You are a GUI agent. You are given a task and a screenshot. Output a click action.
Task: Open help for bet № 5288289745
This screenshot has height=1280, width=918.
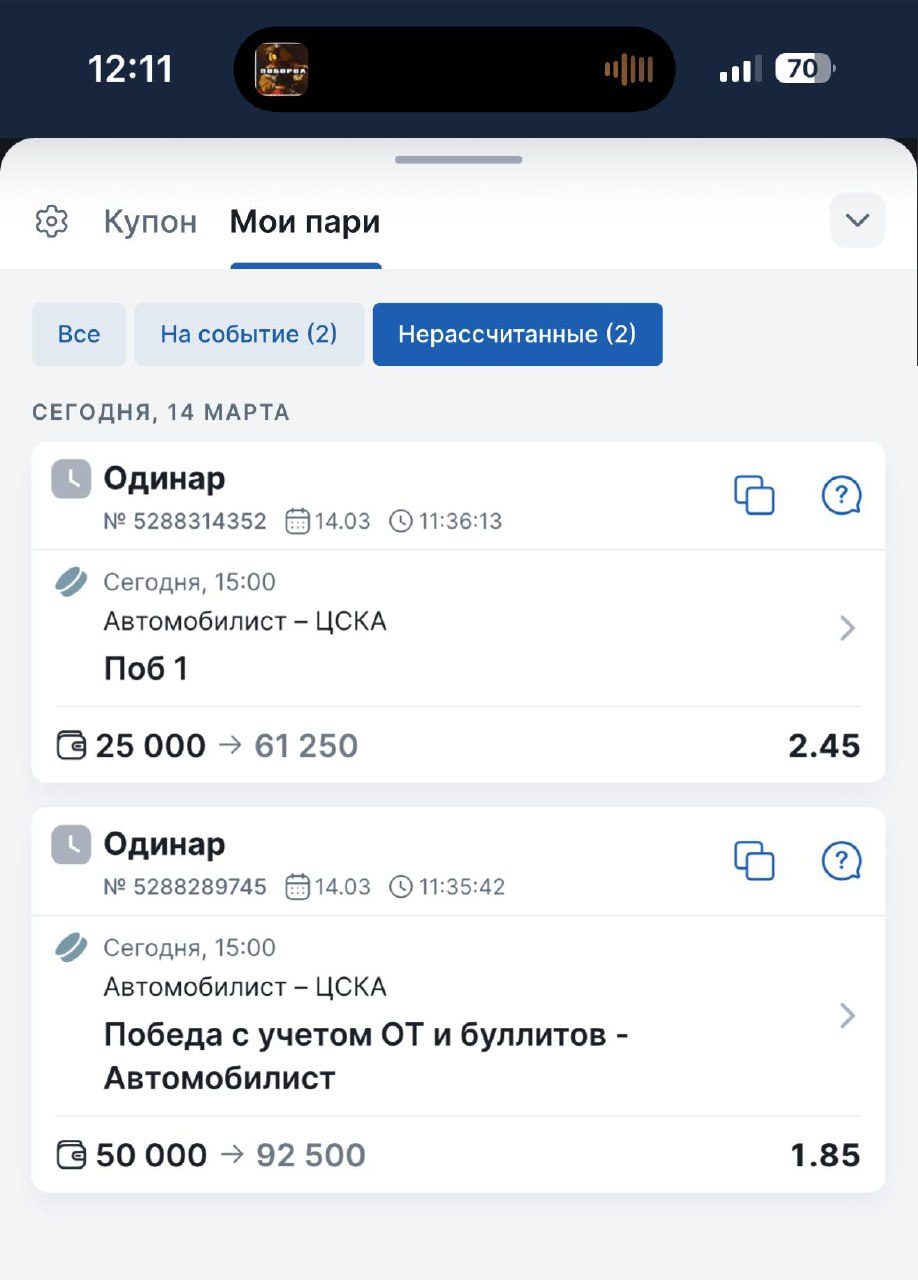pyautogui.click(x=841, y=860)
